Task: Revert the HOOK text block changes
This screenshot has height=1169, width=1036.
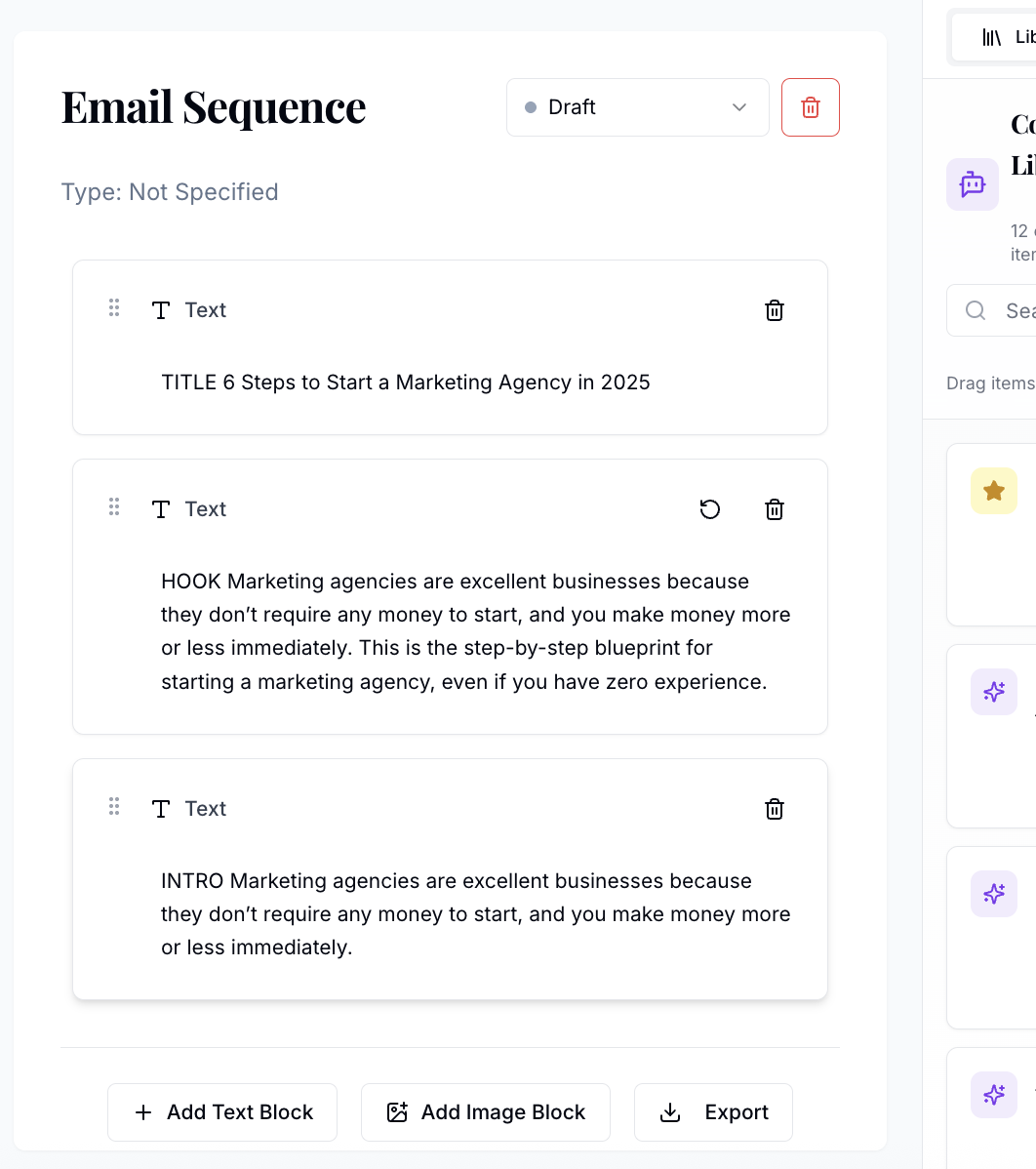Action: 710,509
